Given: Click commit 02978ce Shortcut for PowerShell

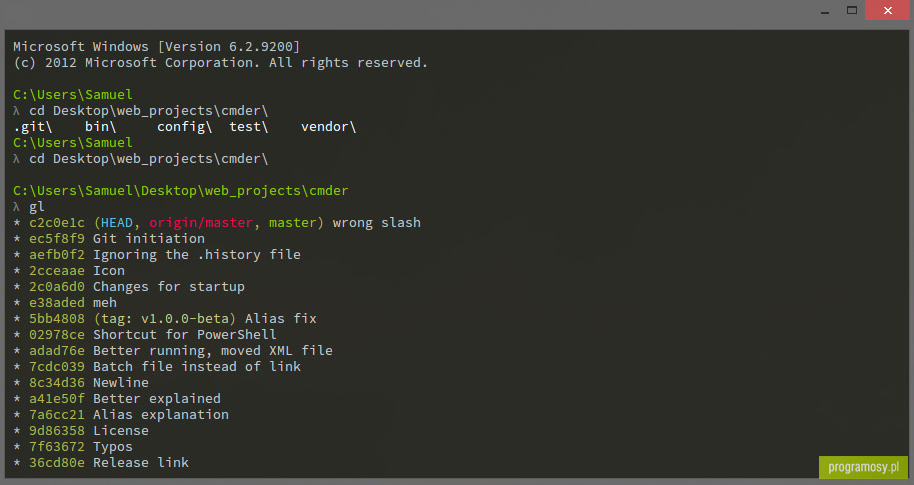Looking at the screenshot, I should 153,335.
